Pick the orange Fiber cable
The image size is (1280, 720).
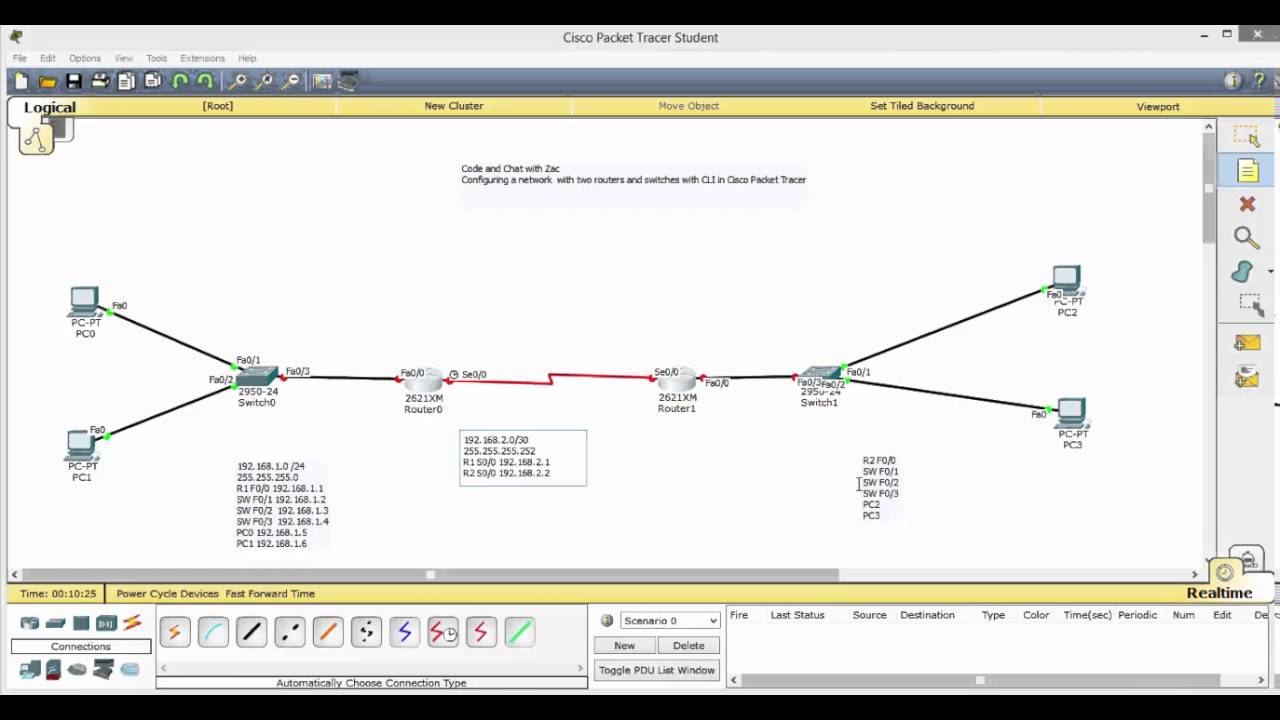click(x=328, y=632)
